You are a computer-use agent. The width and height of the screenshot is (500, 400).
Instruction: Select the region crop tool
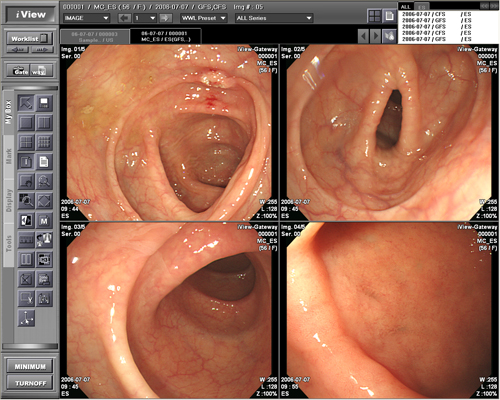(44, 259)
